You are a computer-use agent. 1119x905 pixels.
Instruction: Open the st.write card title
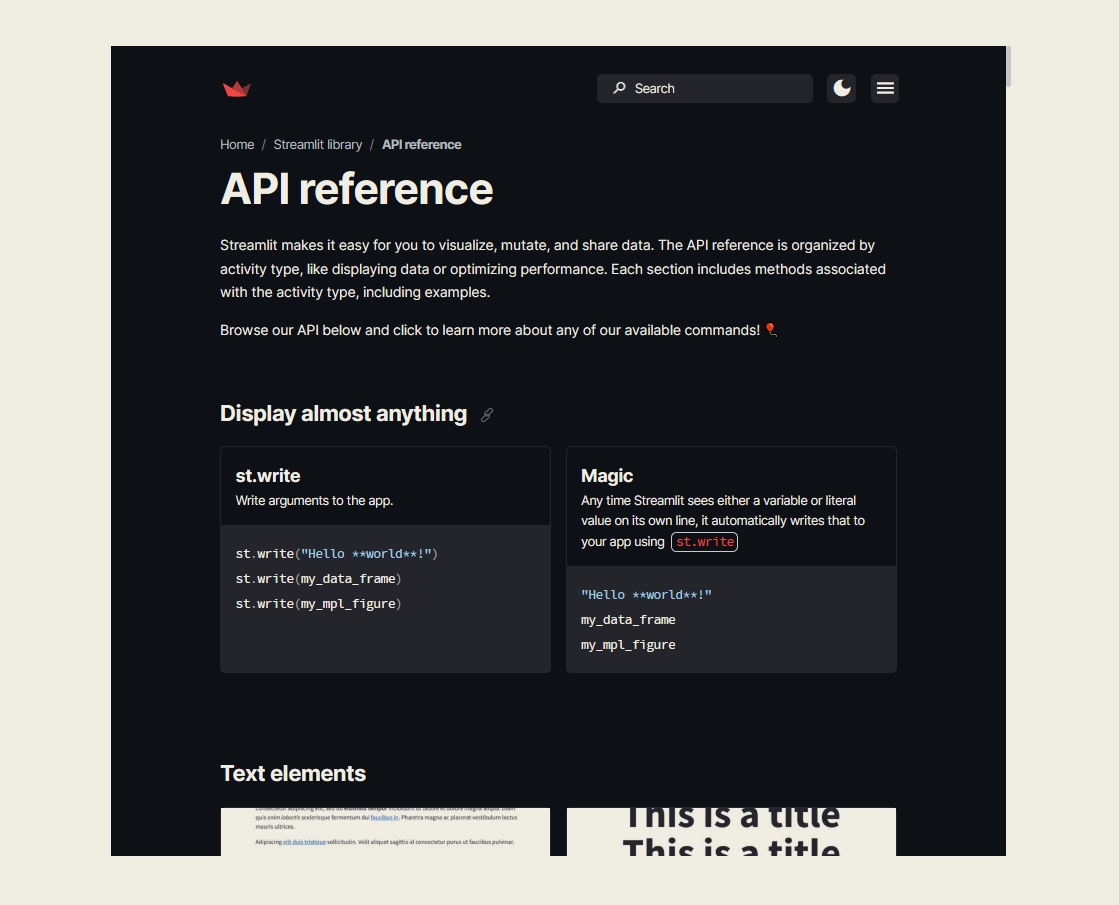pos(268,476)
